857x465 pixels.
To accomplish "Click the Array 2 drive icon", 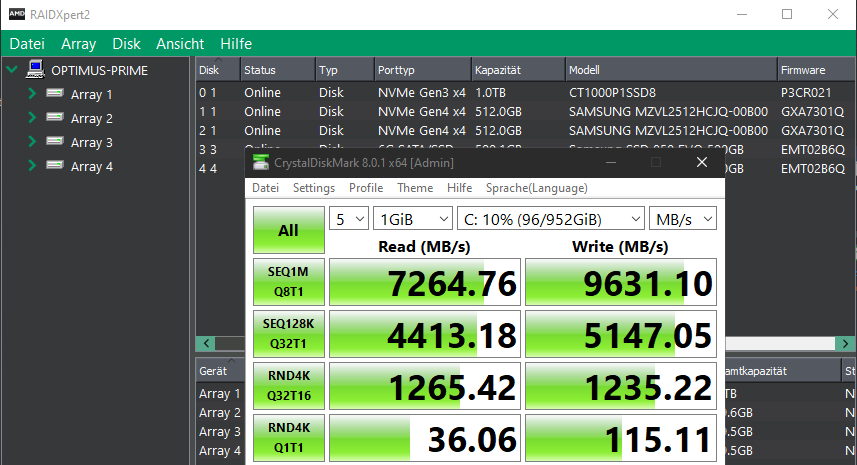I will point(55,117).
